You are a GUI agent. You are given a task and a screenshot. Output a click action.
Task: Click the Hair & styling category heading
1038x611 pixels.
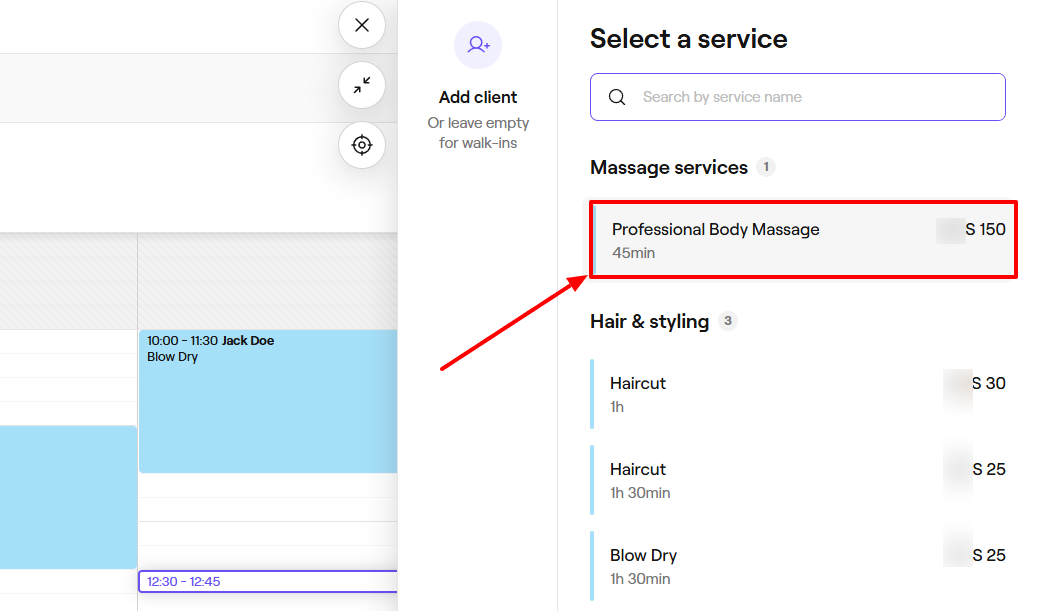pyautogui.click(x=649, y=321)
